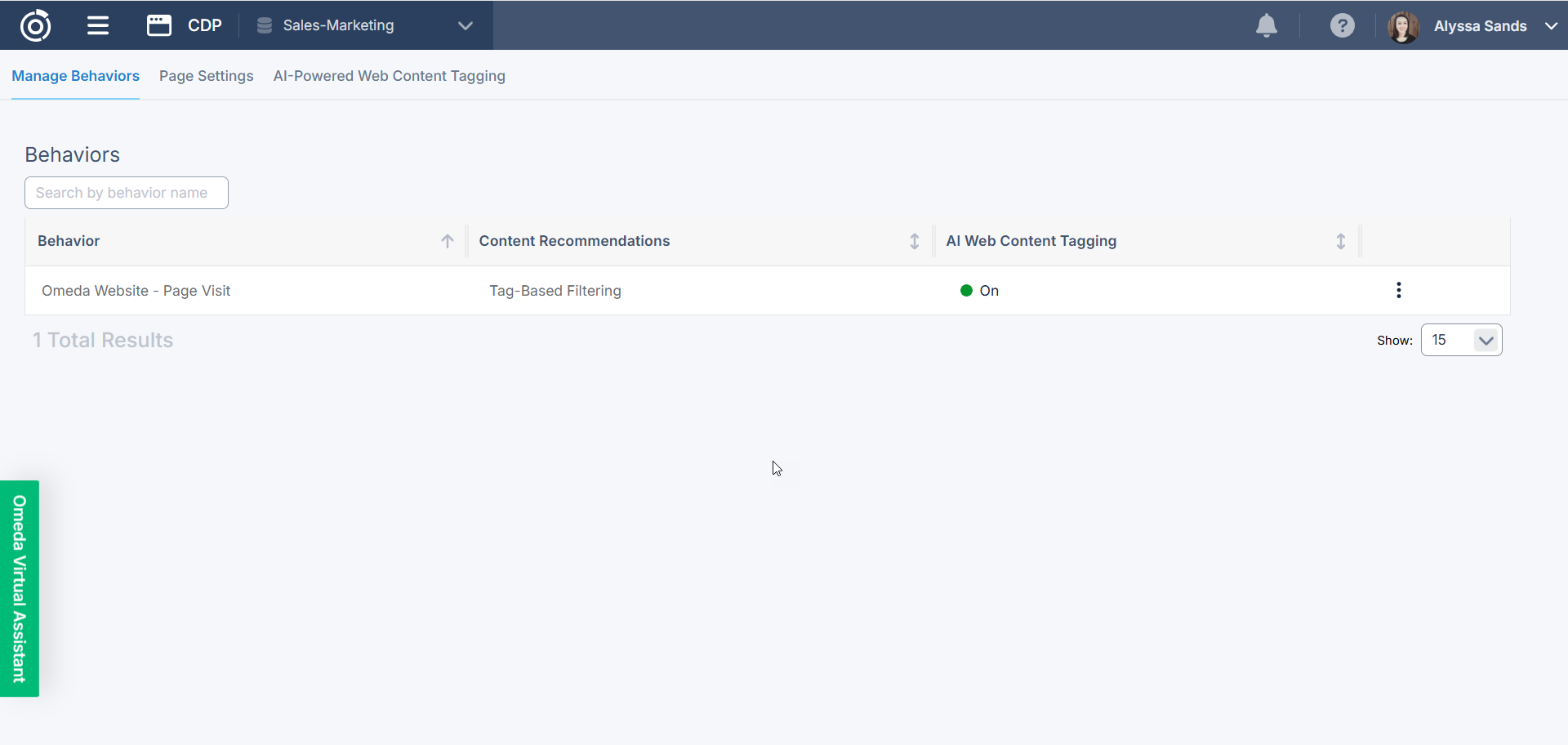Image resolution: width=1568 pixels, height=745 pixels.
Task: Open the help question mark icon
Action: click(x=1342, y=25)
